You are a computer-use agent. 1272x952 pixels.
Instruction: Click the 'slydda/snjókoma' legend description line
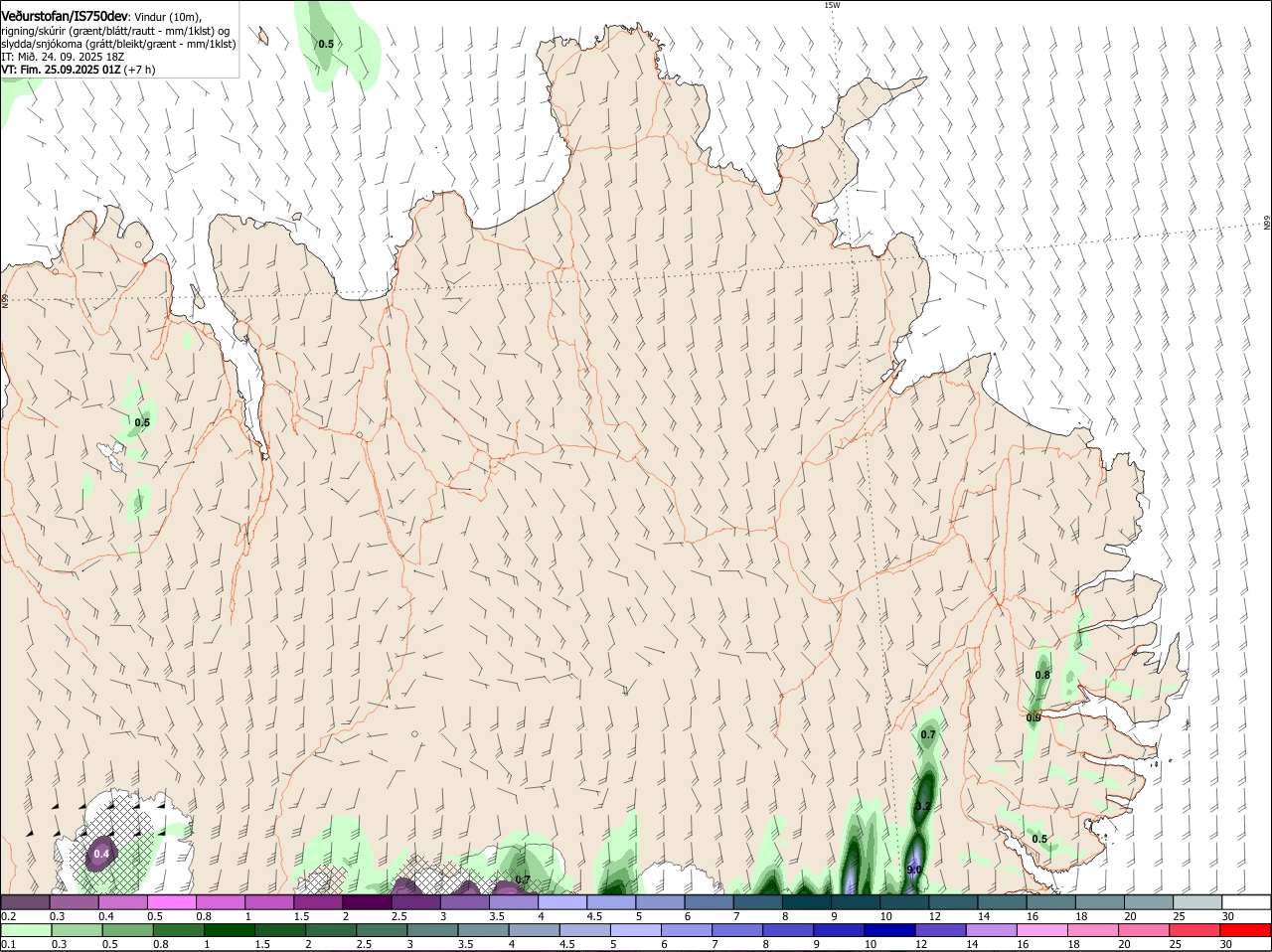point(118,44)
